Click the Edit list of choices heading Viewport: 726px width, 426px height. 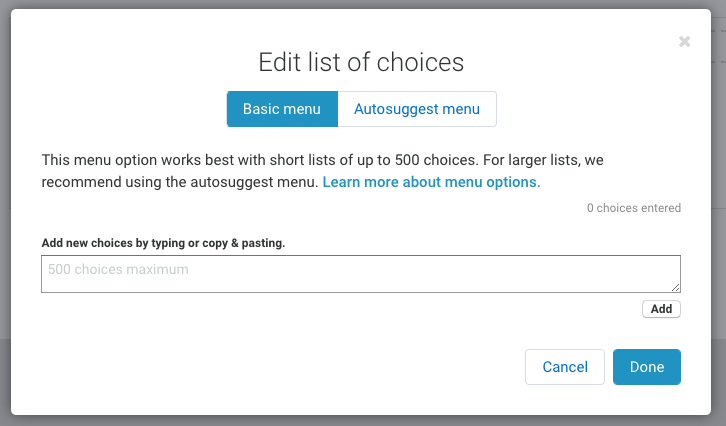(361, 62)
